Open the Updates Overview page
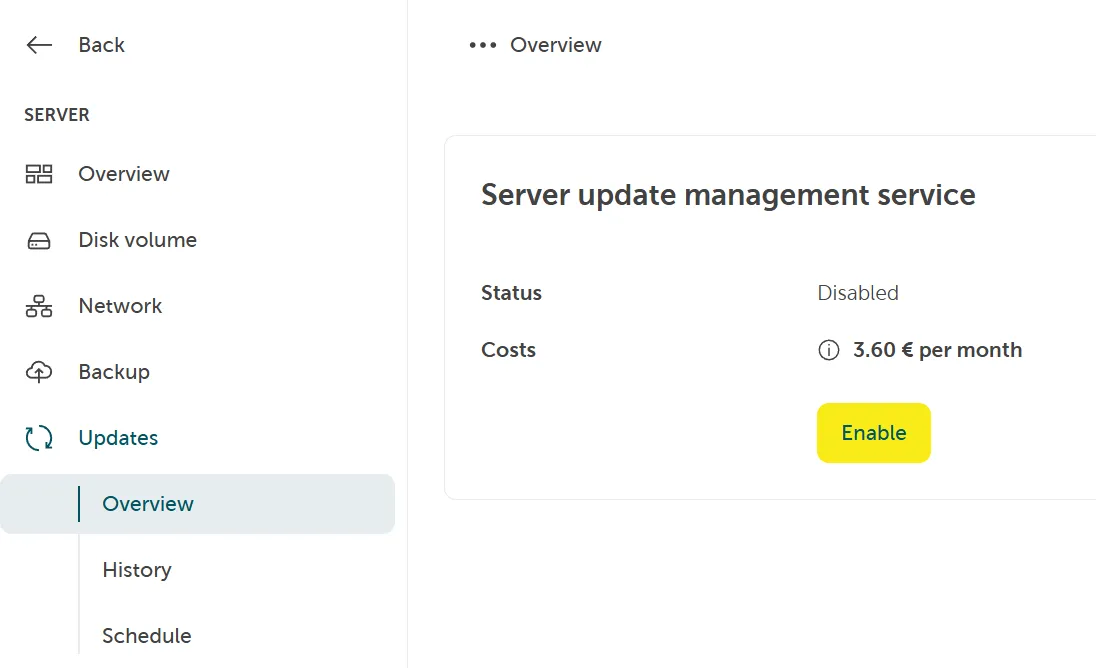The image size is (1096, 668). (x=147, y=503)
